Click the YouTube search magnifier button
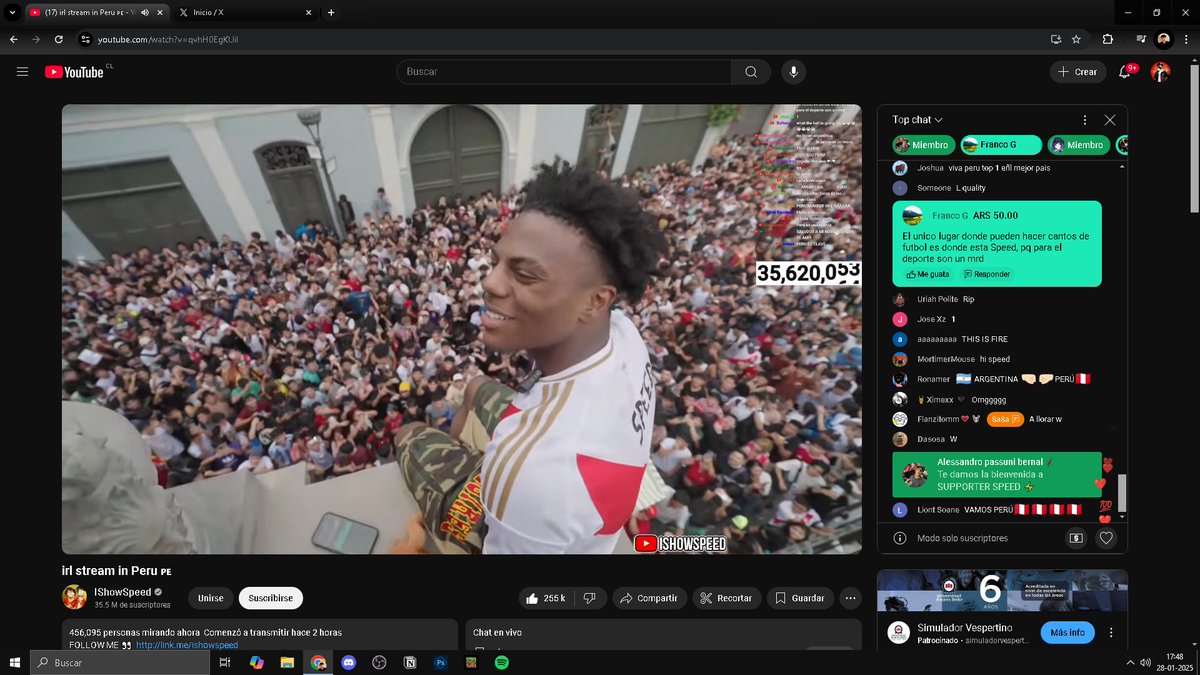 (x=751, y=72)
